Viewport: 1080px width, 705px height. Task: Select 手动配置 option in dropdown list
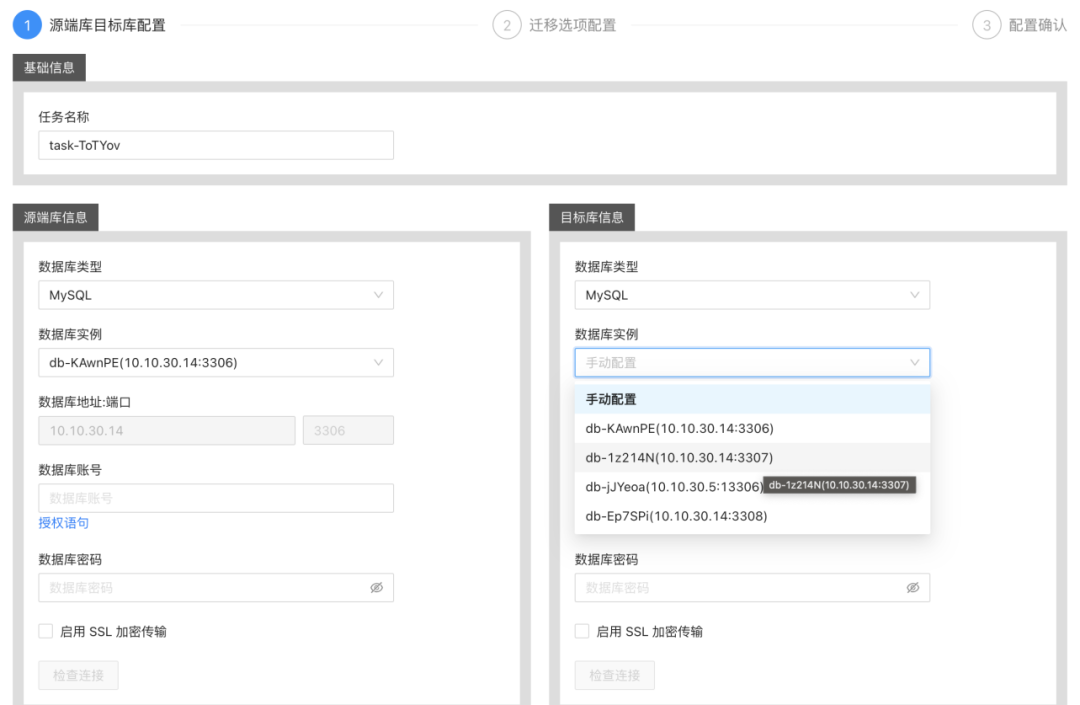point(752,399)
